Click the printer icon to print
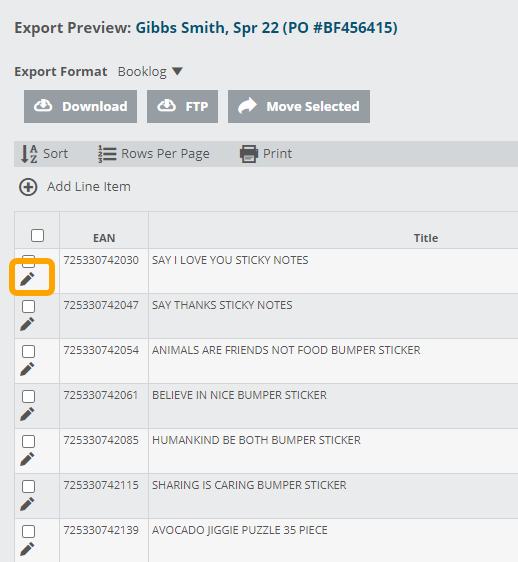 (x=249, y=154)
